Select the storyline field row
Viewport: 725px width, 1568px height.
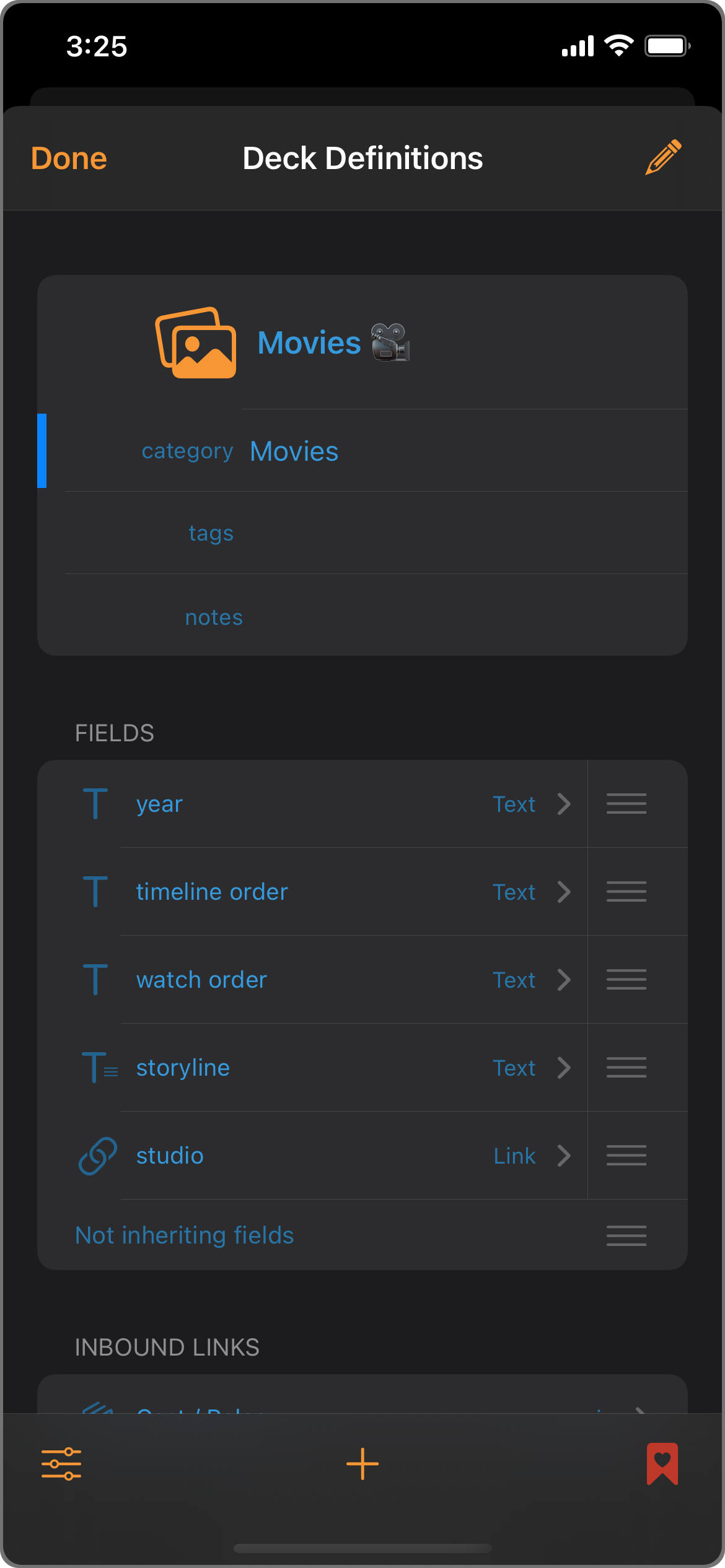coord(310,1068)
